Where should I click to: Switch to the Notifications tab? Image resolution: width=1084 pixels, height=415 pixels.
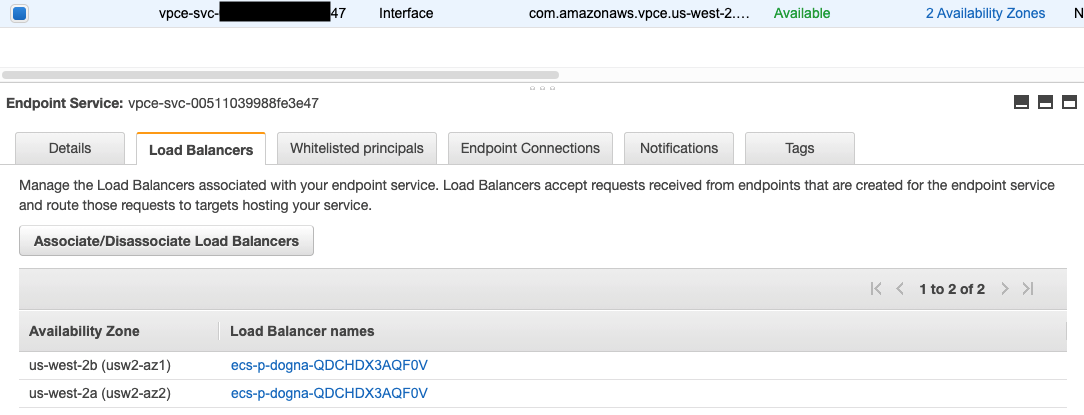(679, 148)
